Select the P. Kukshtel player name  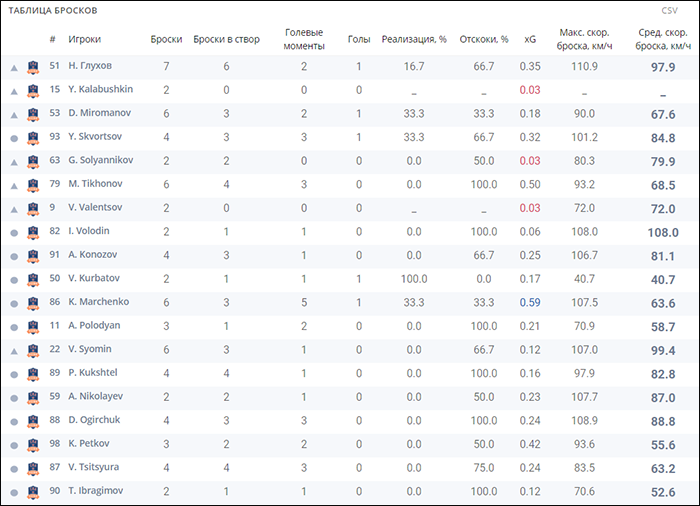(x=94, y=371)
